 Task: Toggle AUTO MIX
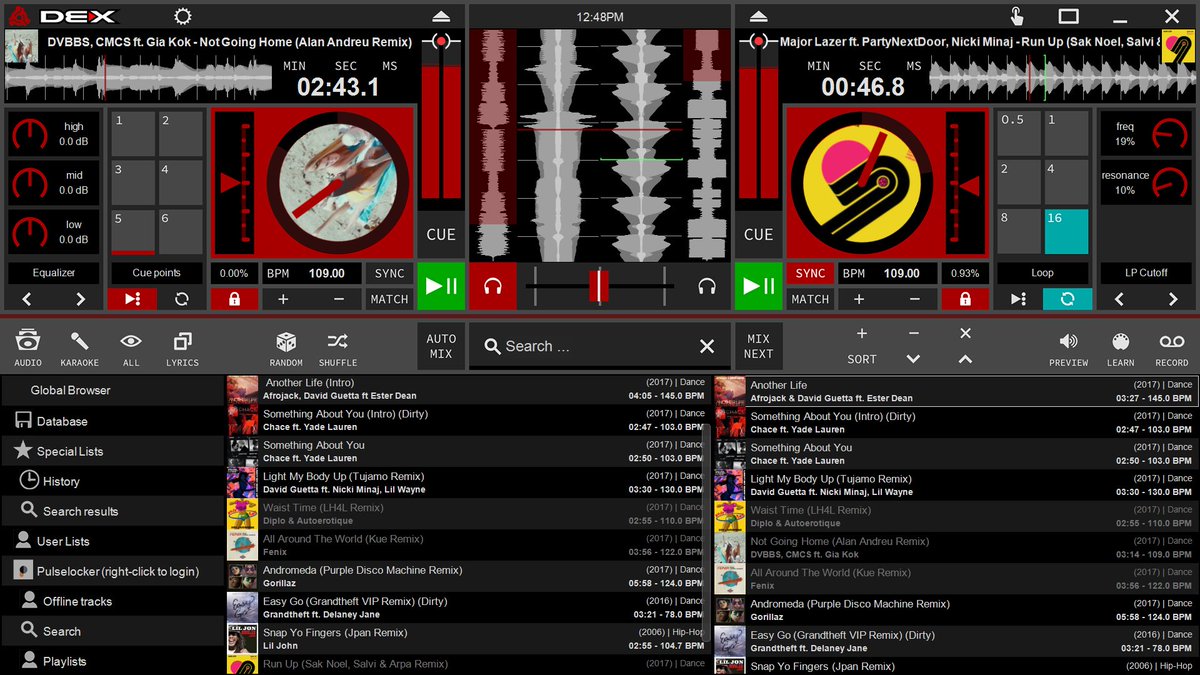441,346
